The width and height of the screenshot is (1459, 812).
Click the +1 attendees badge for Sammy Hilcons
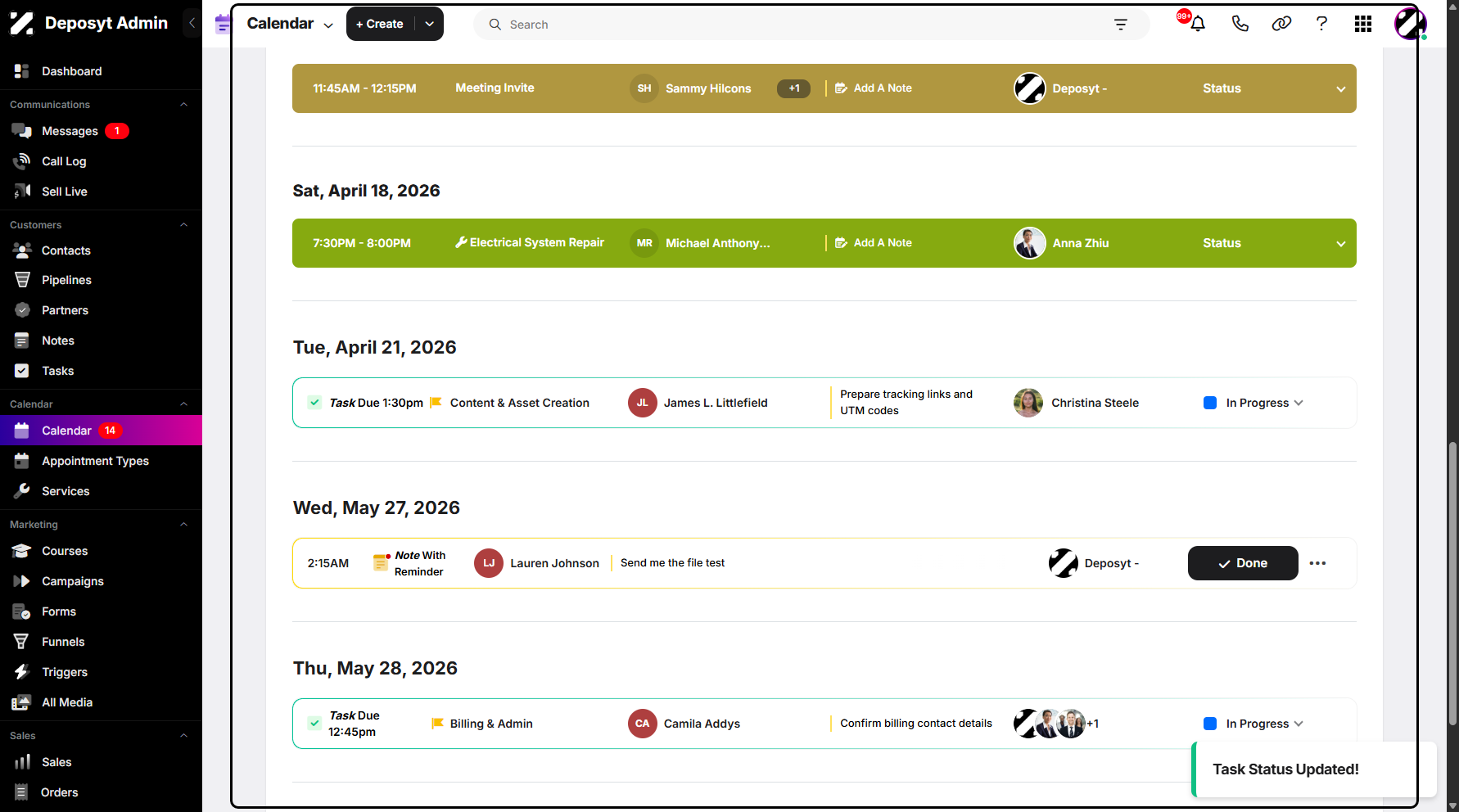click(793, 88)
